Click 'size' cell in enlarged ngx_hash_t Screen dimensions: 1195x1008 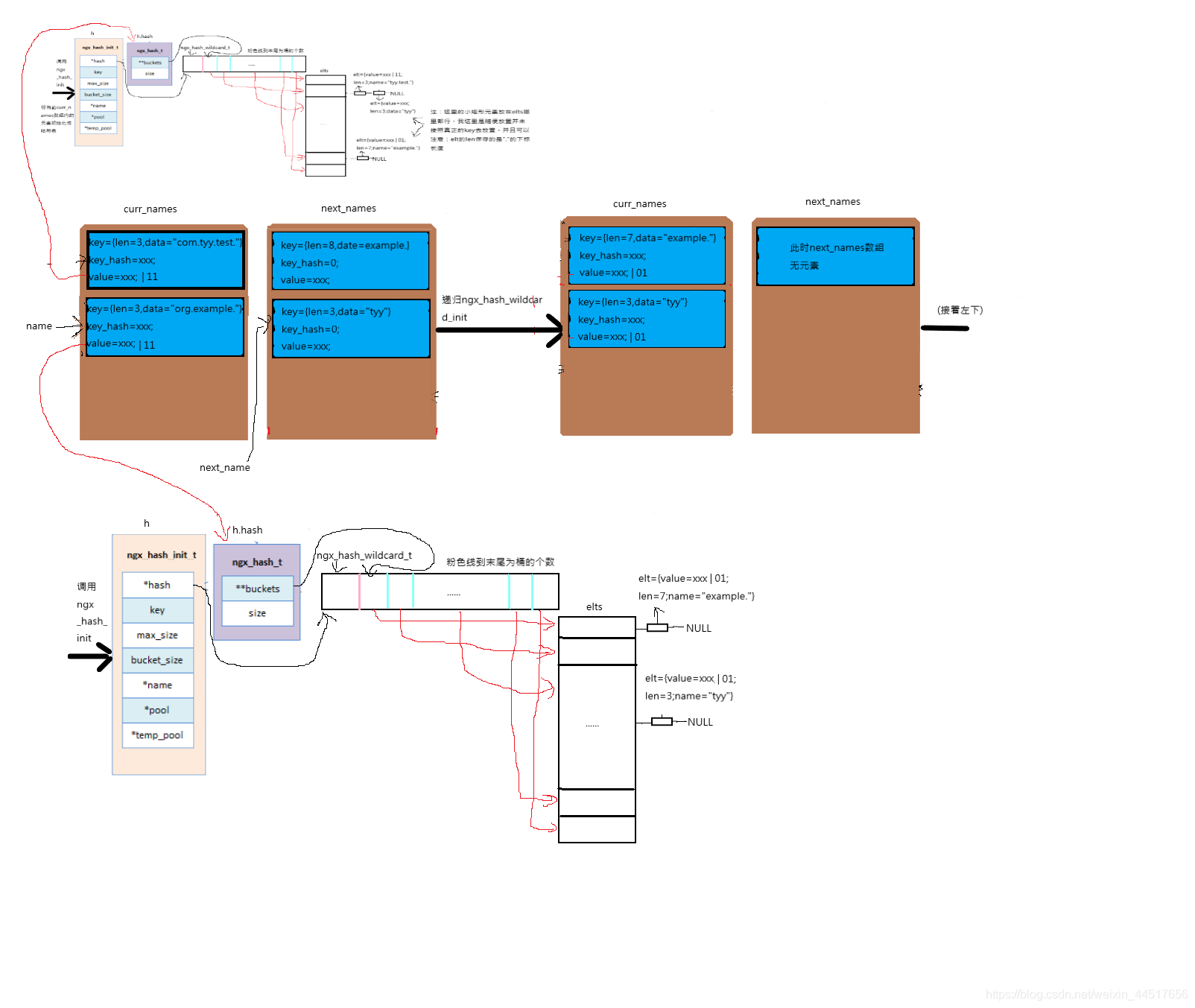pos(258,613)
